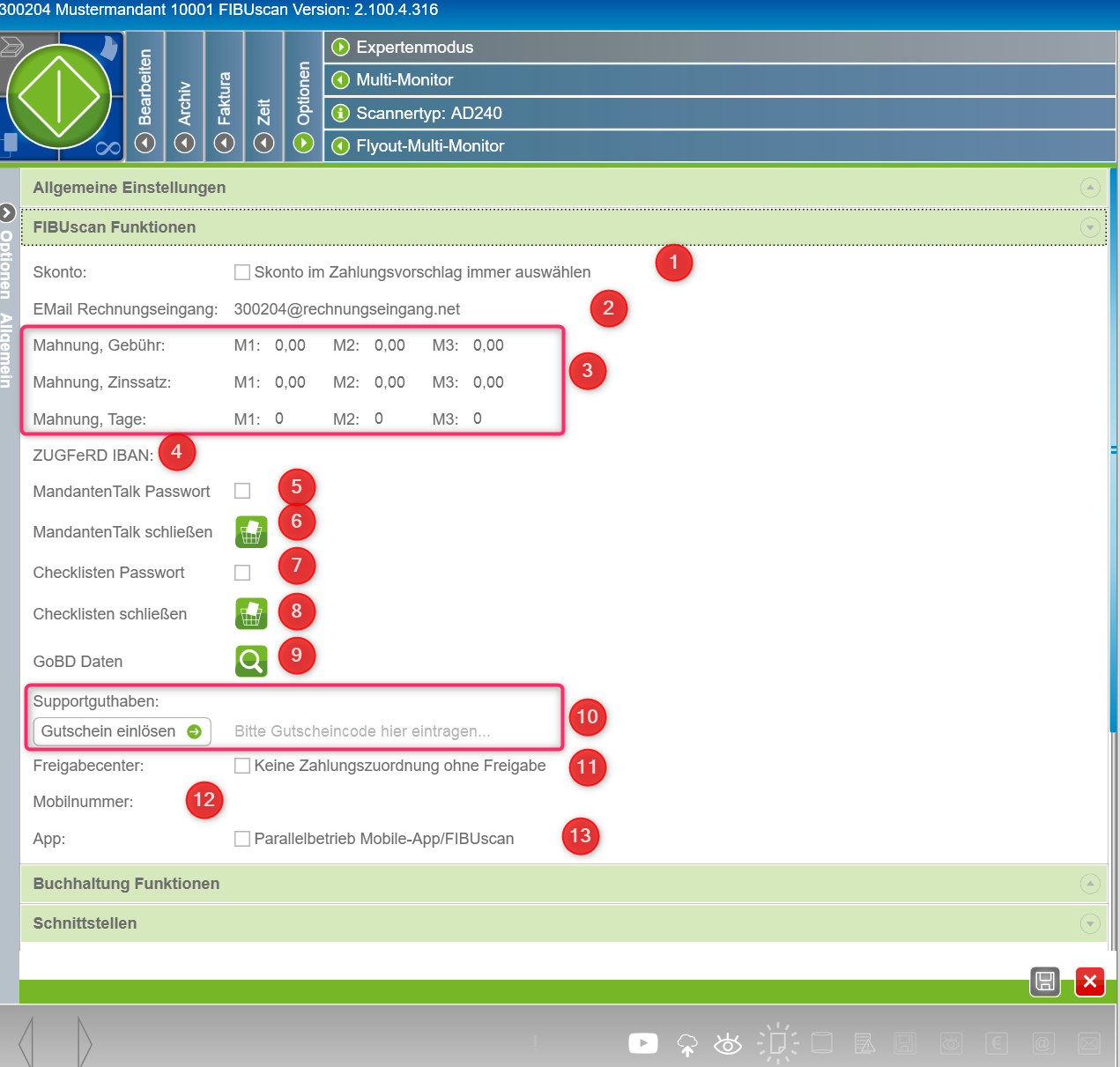Click the Checklisten schließen basket icon
This screenshot has height=1067, width=1120.
pos(251,614)
